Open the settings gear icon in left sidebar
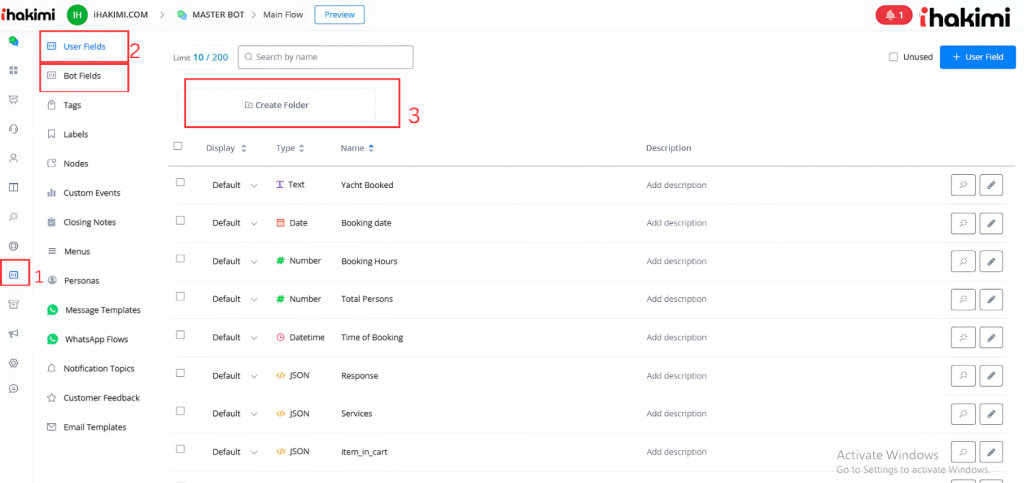The width and height of the screenshot is (1024, 483). pos(14,362)
